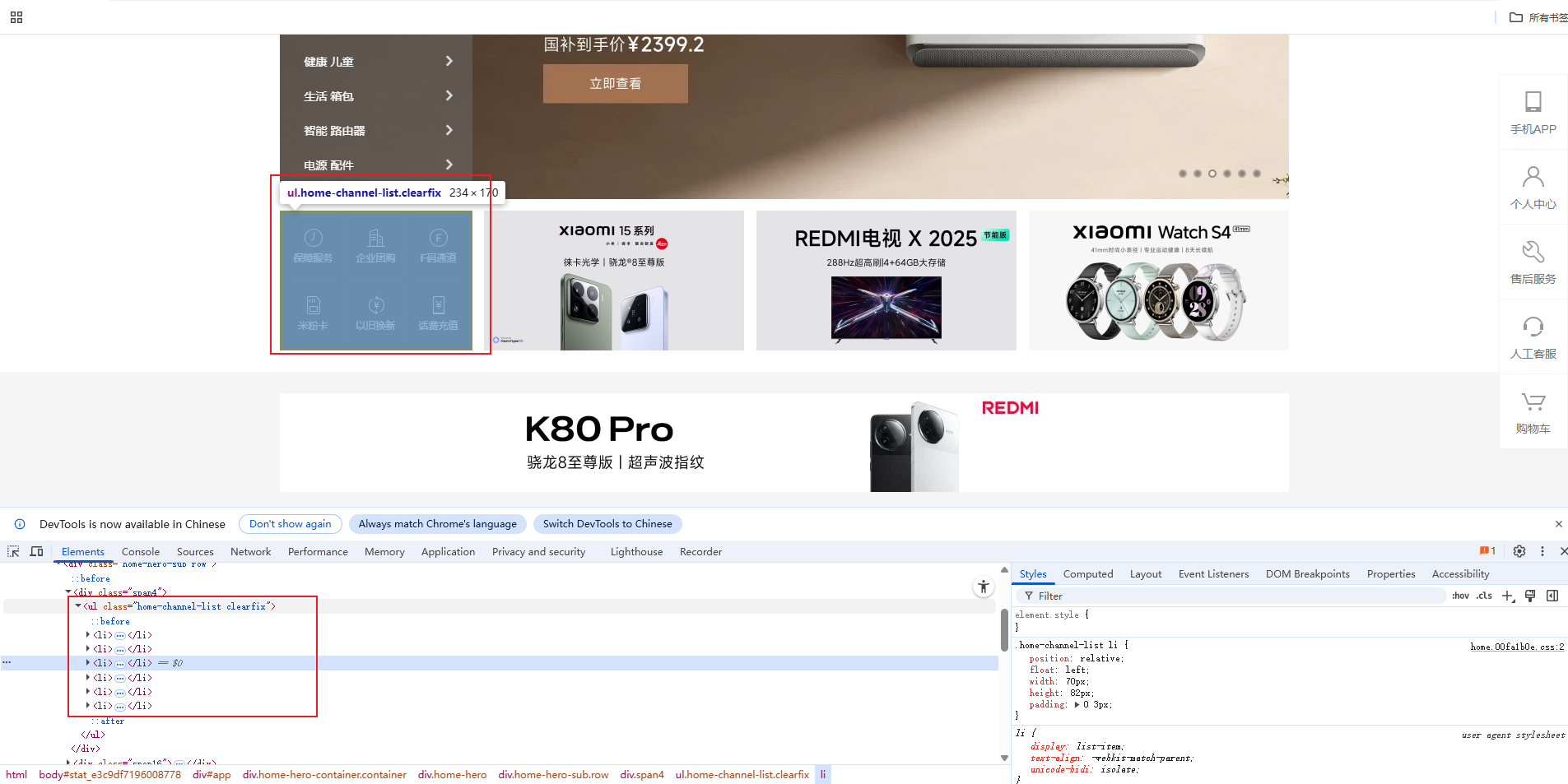The height and width of the screenshot is (784, 1568).
Task: Activate the inspect element picker icon
Action: 13,551
